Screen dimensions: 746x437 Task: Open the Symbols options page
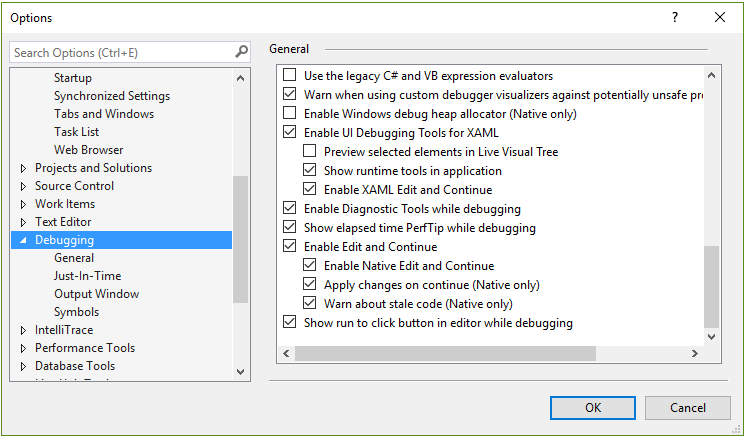pyautogui.click(x=76, y=312)
